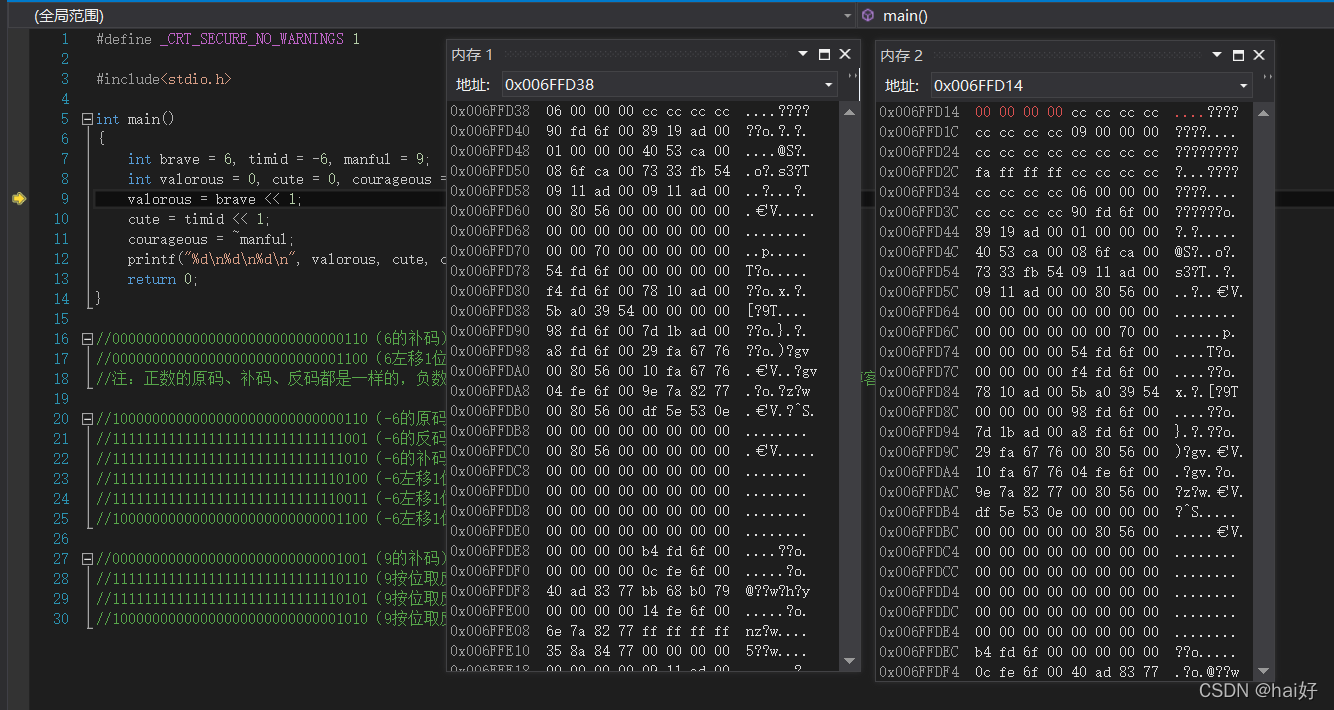Image resolution: width=1334 pixels, height=710 pixels.
Task: Maximize the 内存 2 memory window
Action: [1239, 55]
